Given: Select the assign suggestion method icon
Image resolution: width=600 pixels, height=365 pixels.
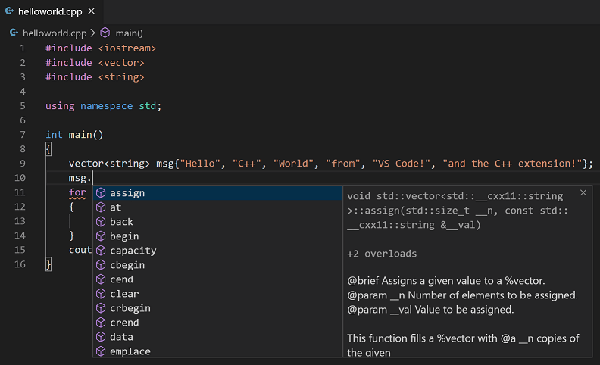Looking at the screenshot, I should [101, 193].
